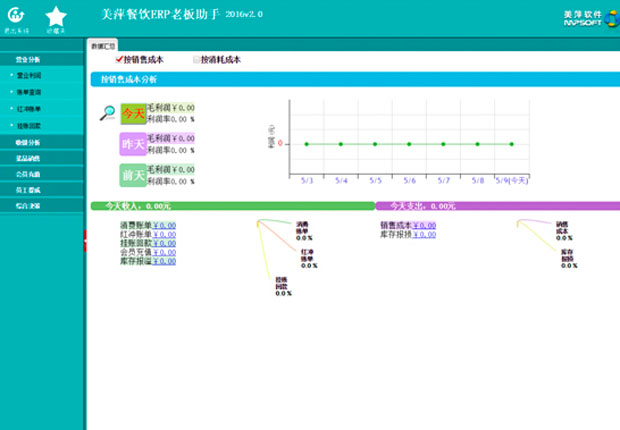Viewport: 620px width, 430px height.
Task: Uncheck the 按销售成本 checkbox
Action: coord(119,60)
